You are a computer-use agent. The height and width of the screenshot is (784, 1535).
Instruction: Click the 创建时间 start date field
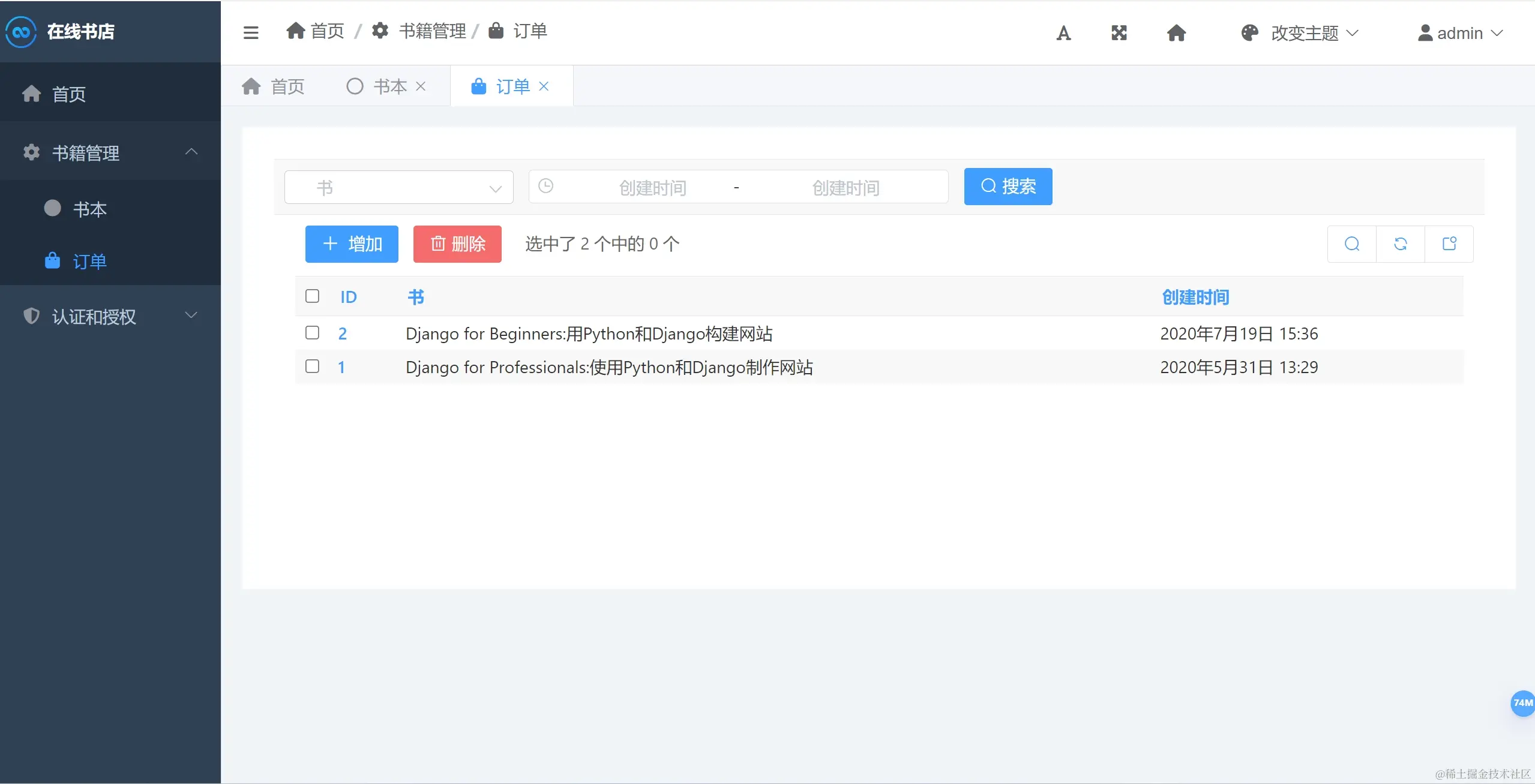click(652, 188)
